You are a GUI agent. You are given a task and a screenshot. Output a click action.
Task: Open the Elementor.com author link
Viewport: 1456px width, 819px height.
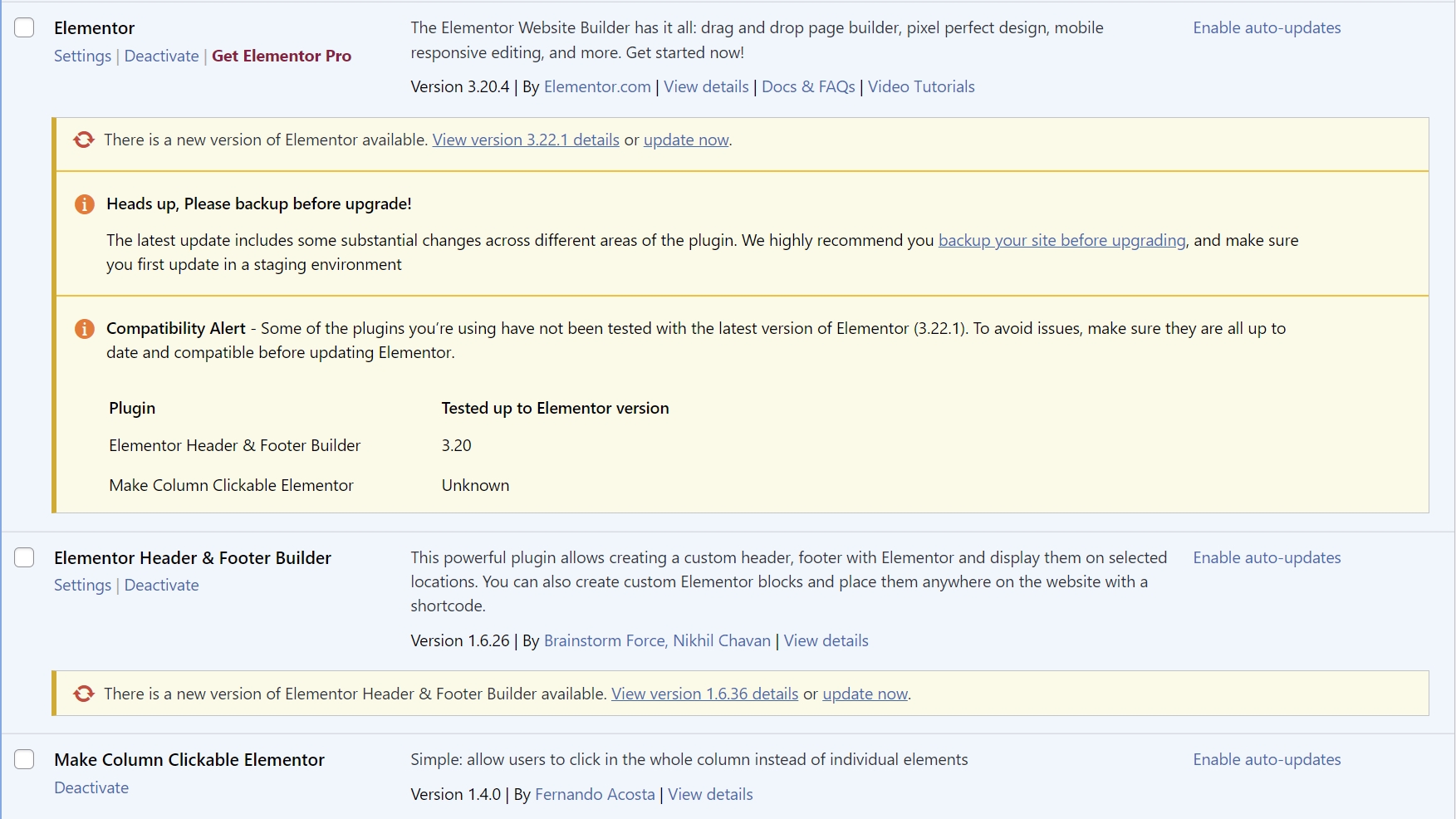[x=597, y=87]
